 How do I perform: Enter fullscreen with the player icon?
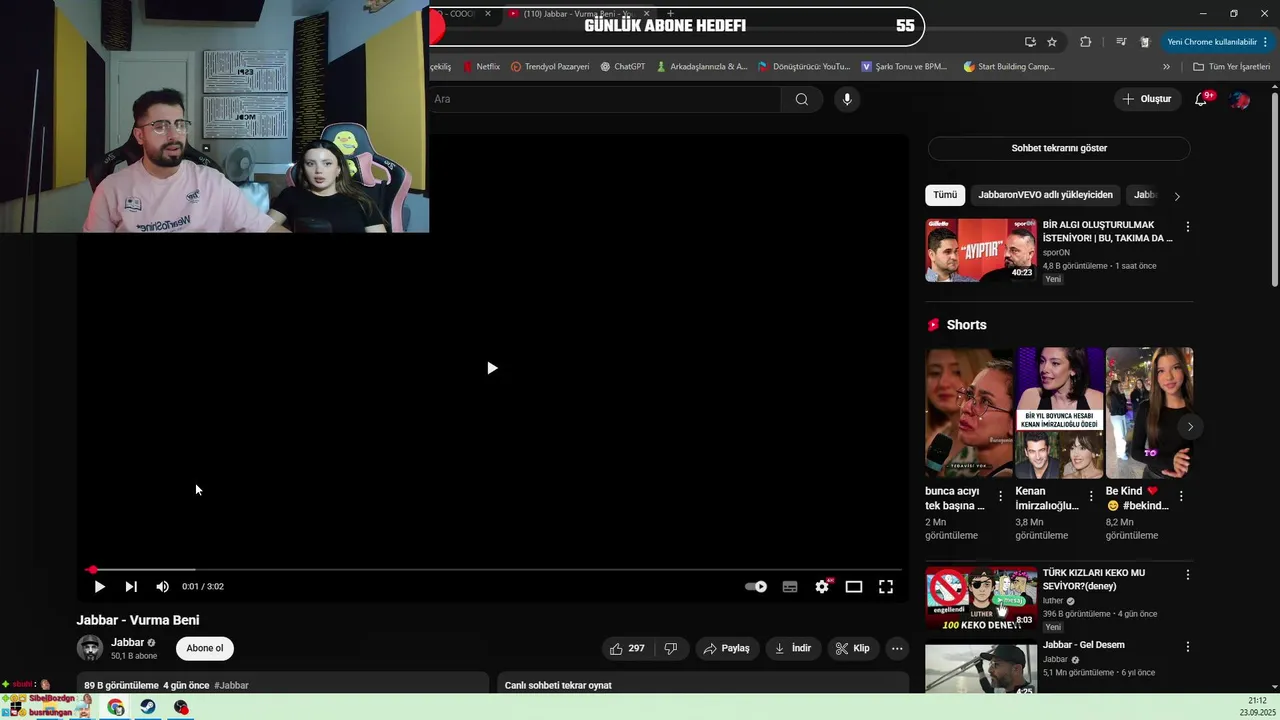[x=886, y=587]
